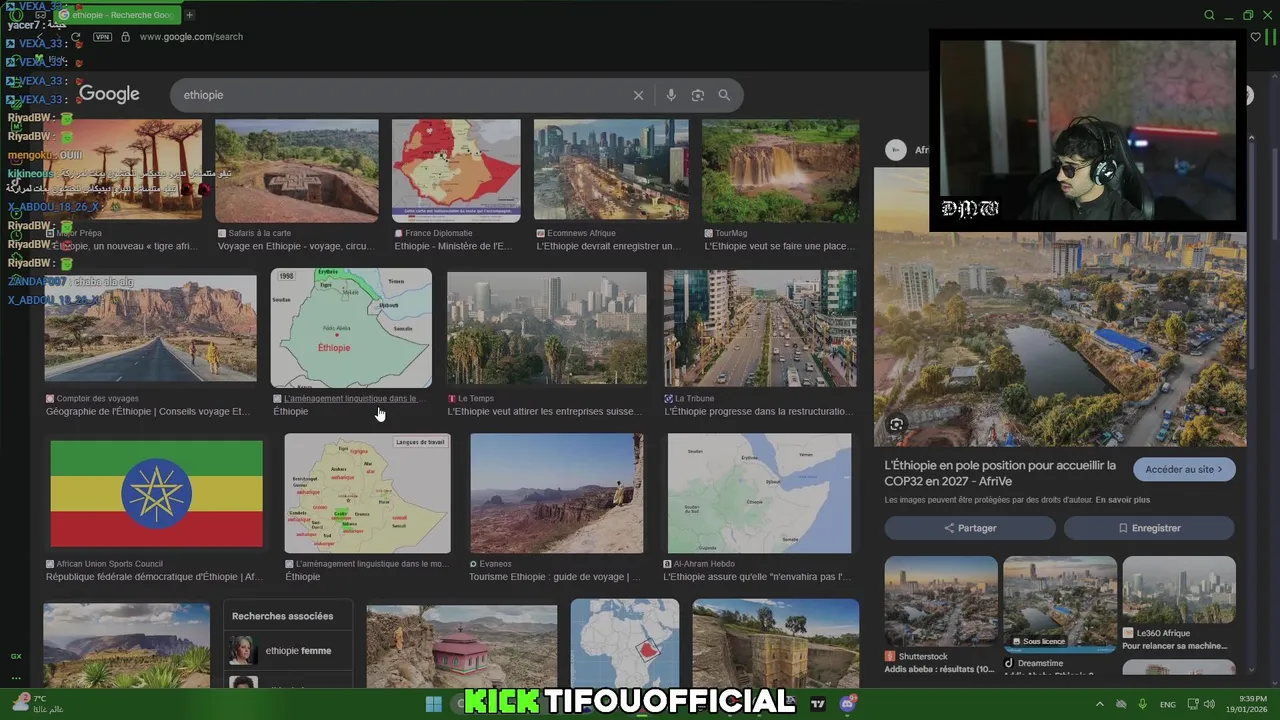1280x720 pixels.
Task: Open browser search icon in title bar
Action: tap(1209, 15)
